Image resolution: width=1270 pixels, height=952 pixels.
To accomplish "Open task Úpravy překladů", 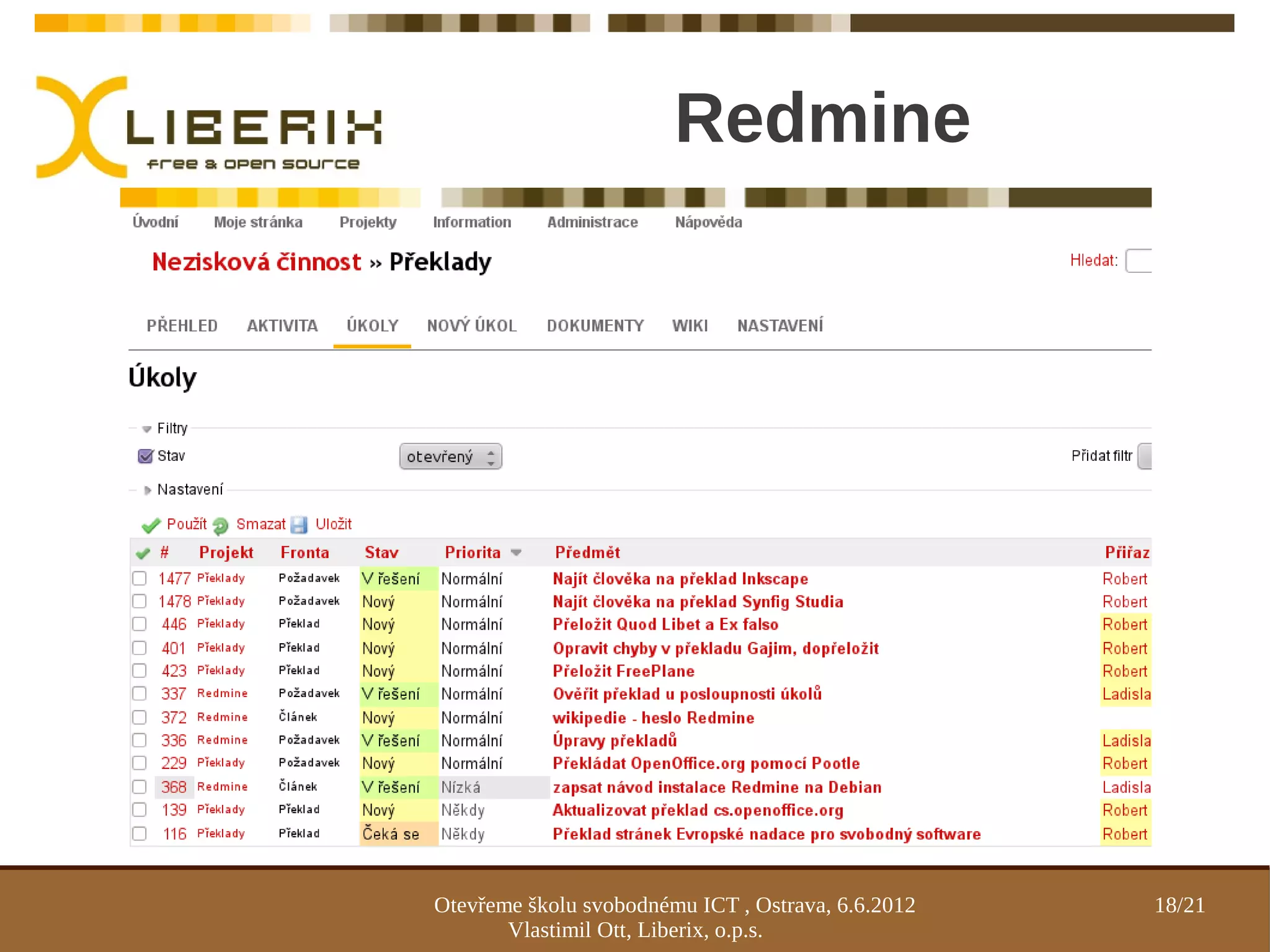I will 615,741.
